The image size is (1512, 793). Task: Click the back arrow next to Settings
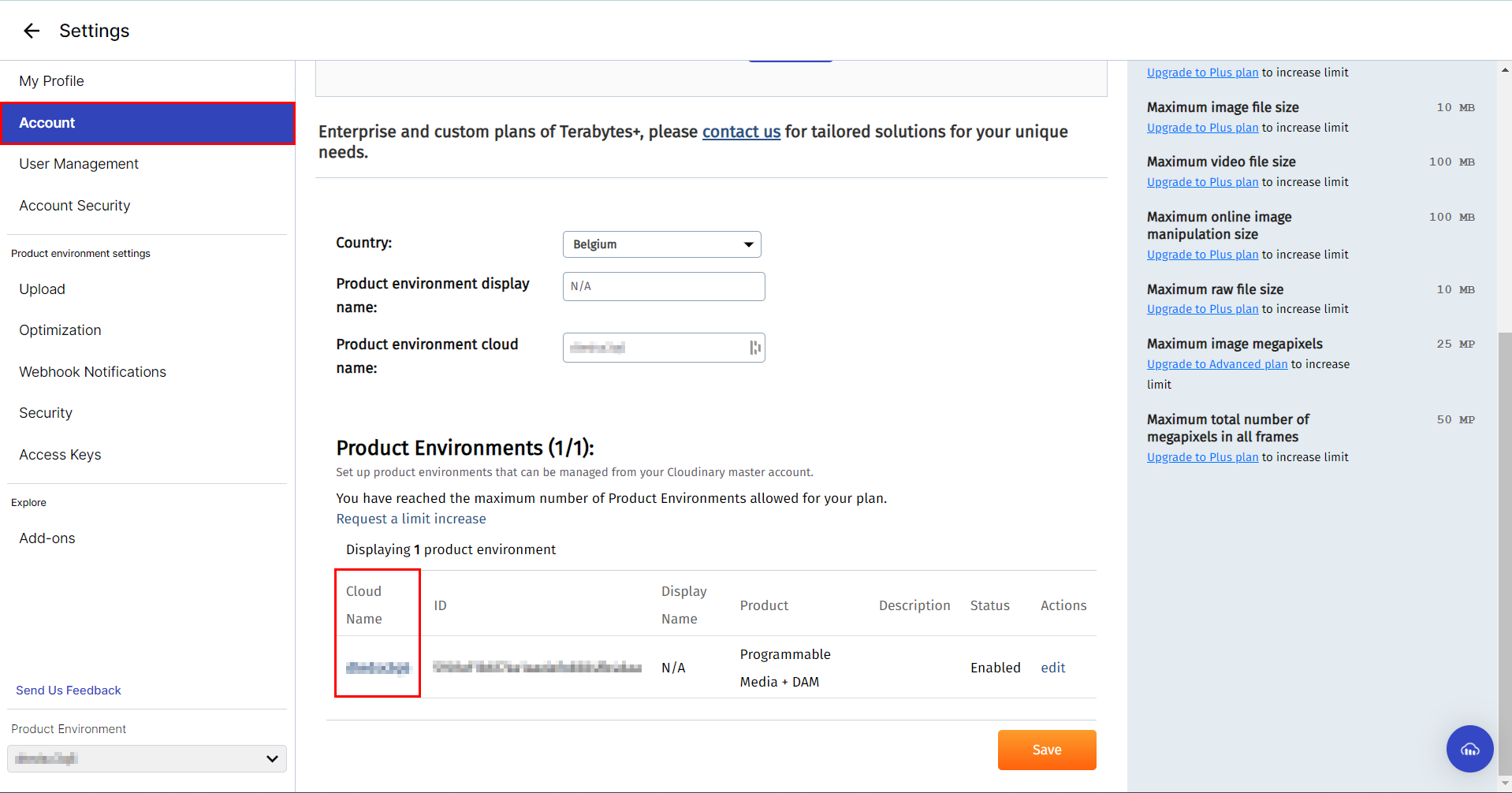coord(32,31)
